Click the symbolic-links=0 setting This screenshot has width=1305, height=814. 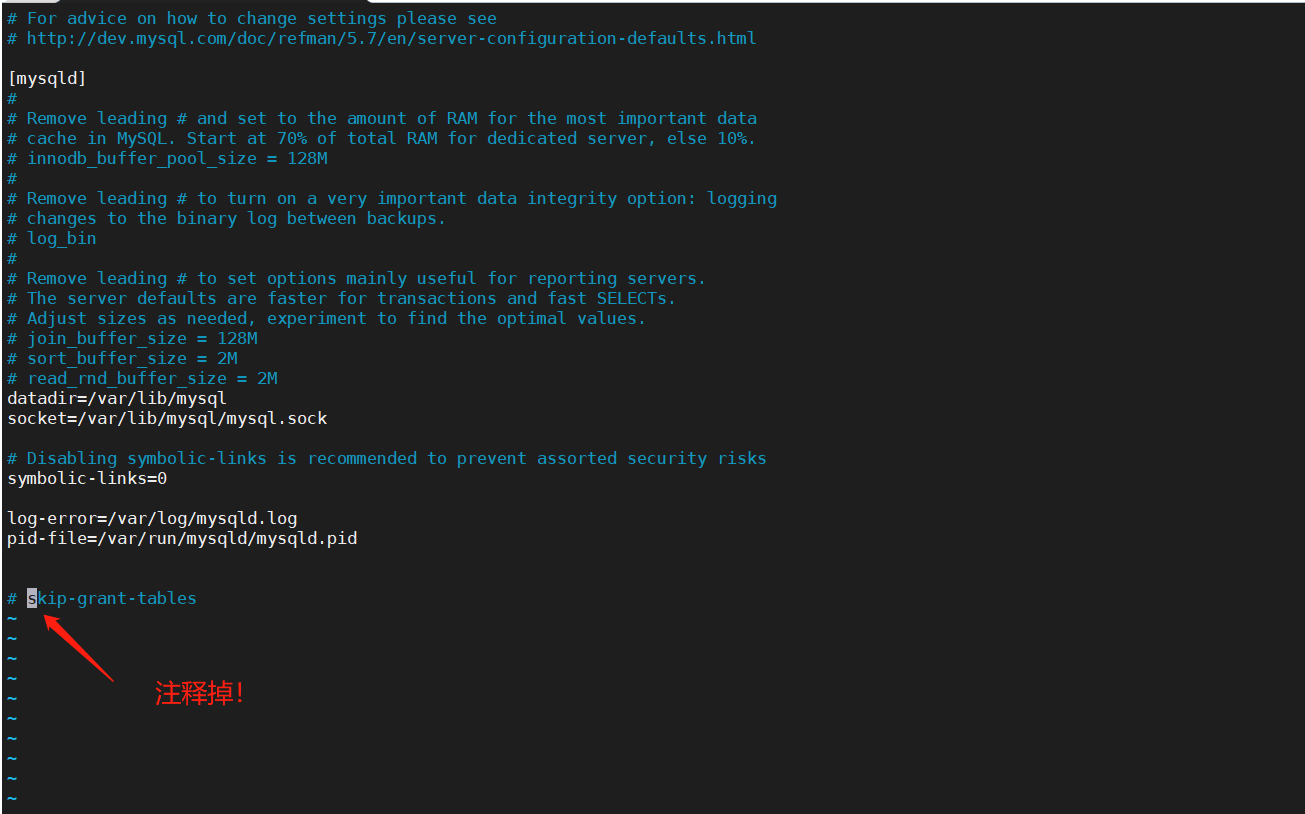pyautogui.click(x=87, y=478)
